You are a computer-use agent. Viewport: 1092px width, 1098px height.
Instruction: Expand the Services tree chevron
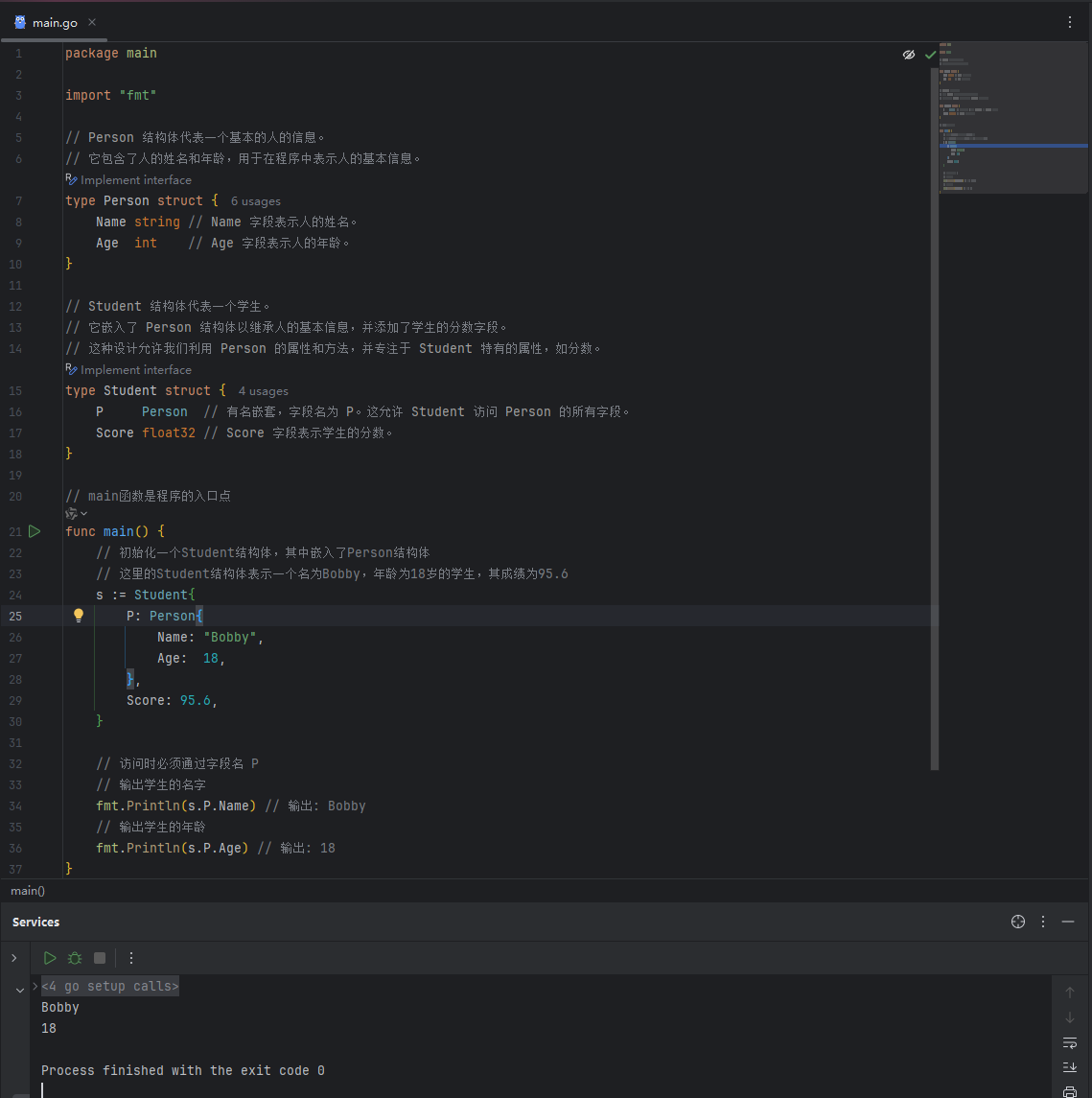tap(14, 958)
